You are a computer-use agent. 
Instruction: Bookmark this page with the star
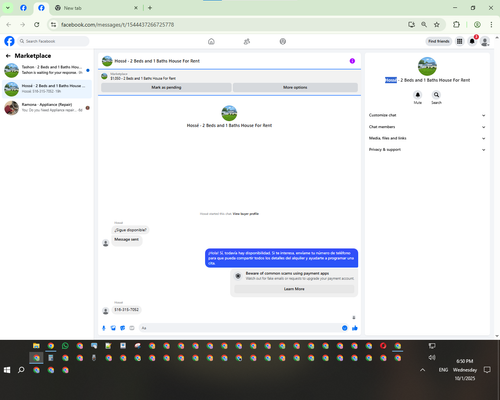(437, 25)
